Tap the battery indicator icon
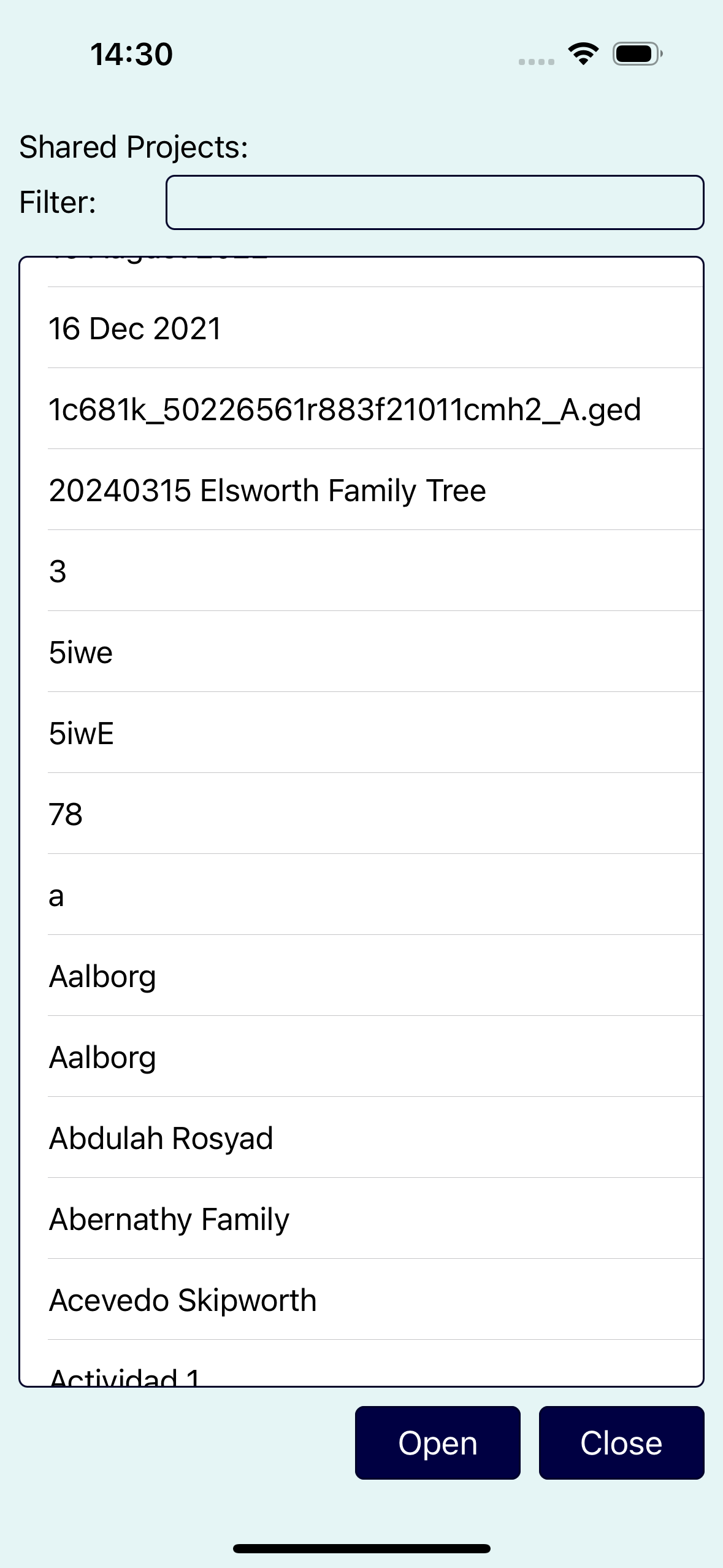The width and height of the screenshot is (723, 1568). (x=637, y=54)
